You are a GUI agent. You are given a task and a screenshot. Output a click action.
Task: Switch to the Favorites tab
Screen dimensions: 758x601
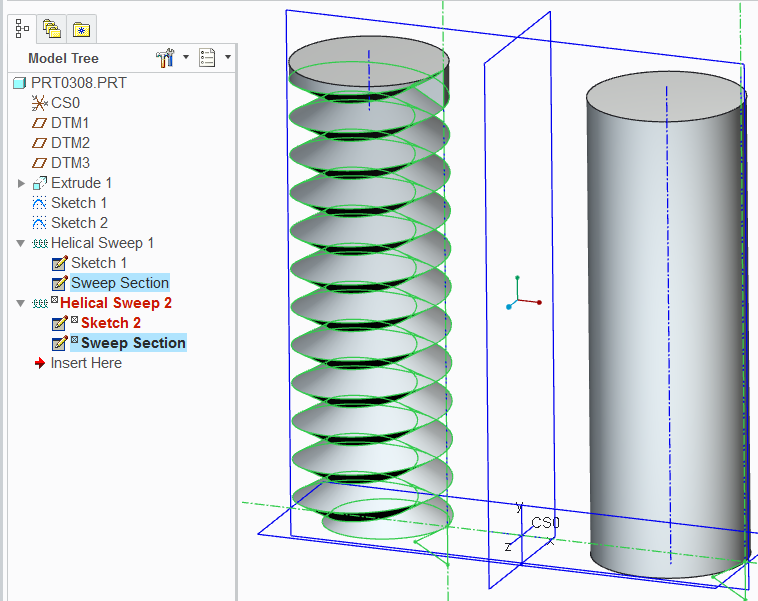tap(81, 29)
